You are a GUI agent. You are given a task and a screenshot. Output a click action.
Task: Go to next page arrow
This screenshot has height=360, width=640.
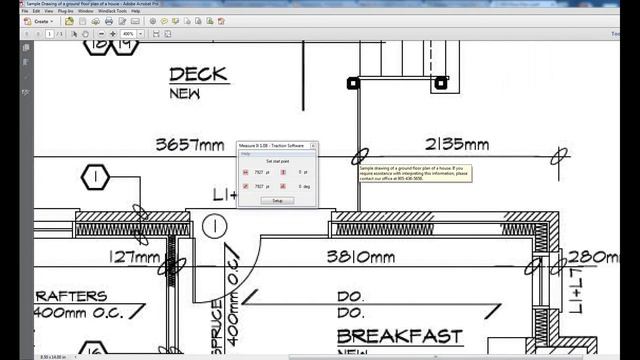click(38, 34)
